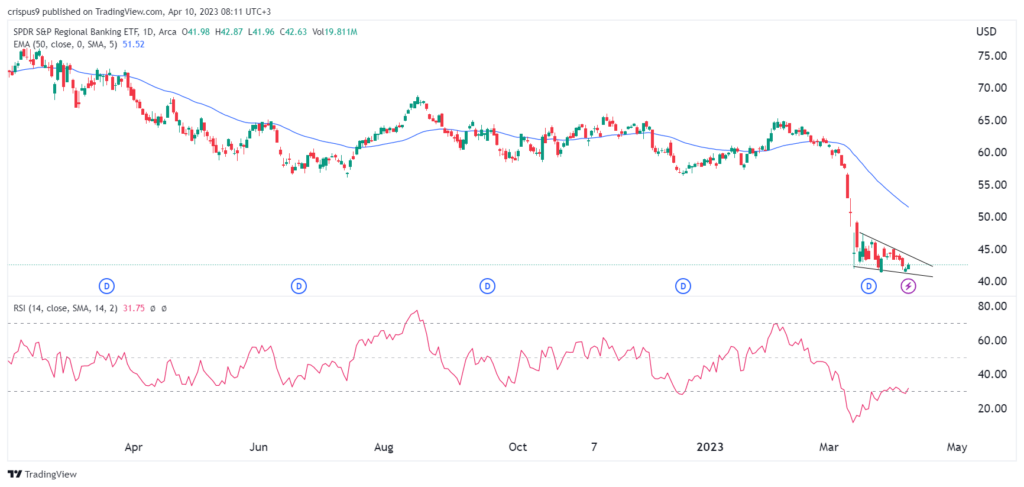
Task: Click the May label on time axis
Action: pyautogui.click(x=956, y=448)
